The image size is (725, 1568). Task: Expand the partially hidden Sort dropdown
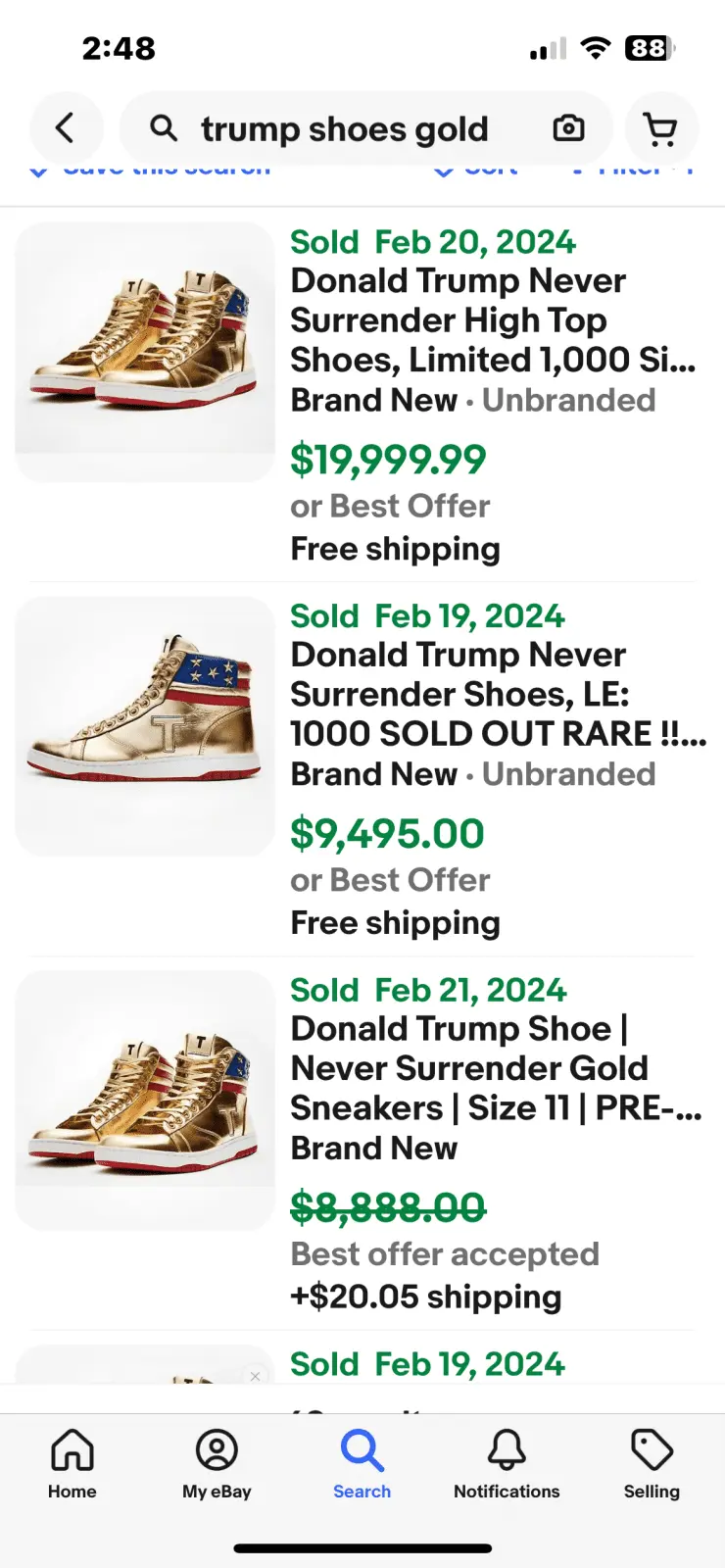coord(477,171)
